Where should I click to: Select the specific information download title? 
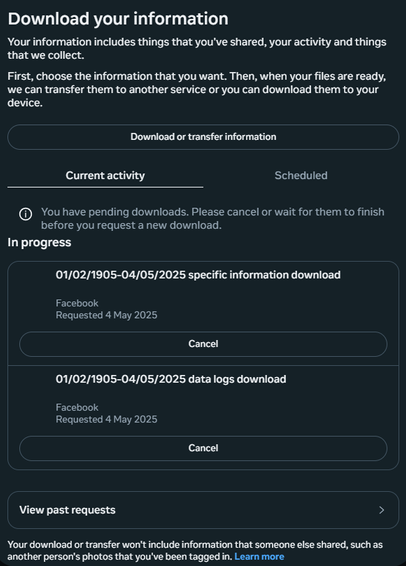tap(198, 275)
